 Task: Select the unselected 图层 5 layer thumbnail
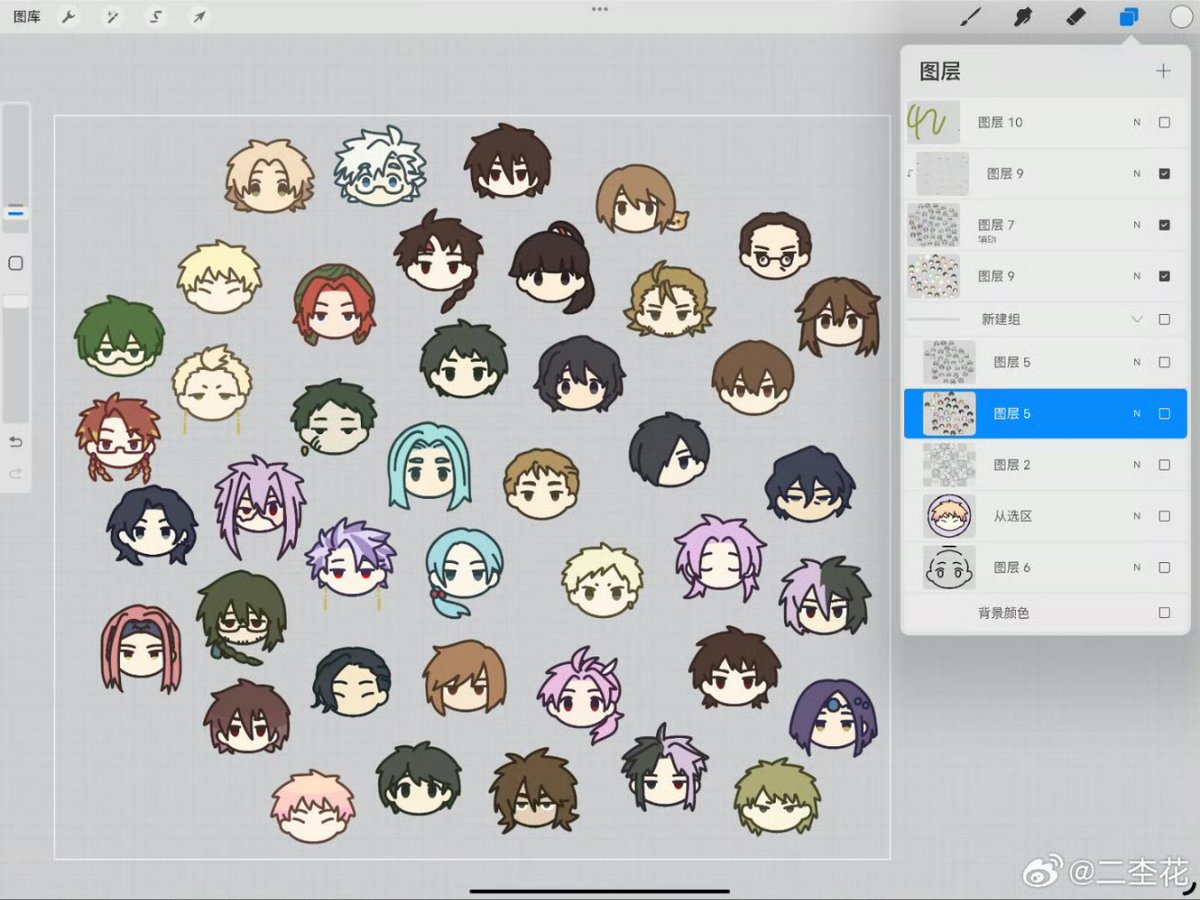click(x=949, y=362)
